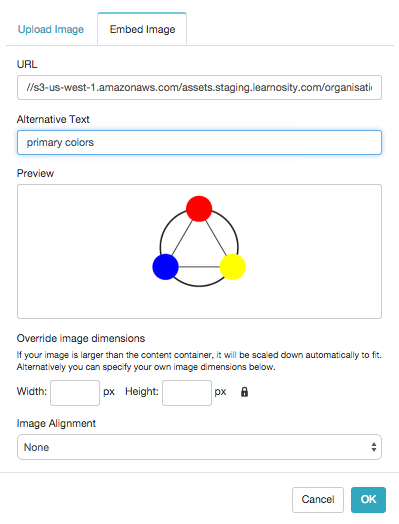The image size is (399, 524).
Task: Click the blue circle in preview
Action: pos(165,267)
